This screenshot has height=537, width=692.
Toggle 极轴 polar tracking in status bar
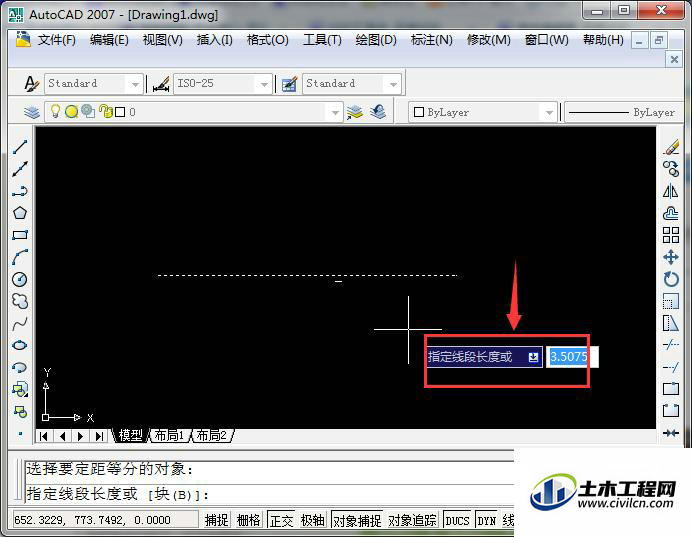[312, 520]
